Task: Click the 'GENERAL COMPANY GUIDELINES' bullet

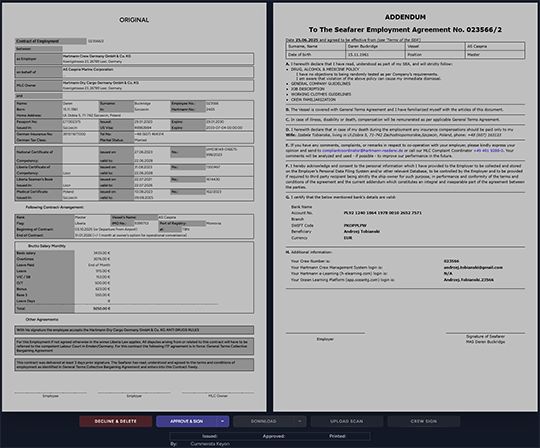Action: click(x=320, y=84)
